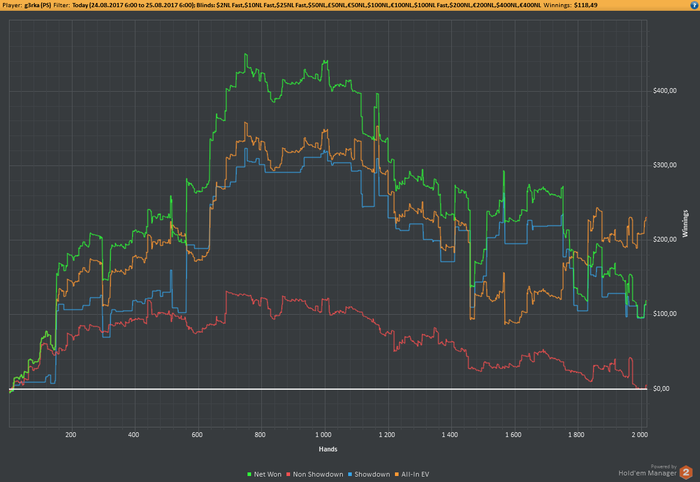Image resolution: width=700 pixels, height=482 pixels.
Task: Click the Hold'em Manager 2 hexagon logo
Action: [686, 472]
